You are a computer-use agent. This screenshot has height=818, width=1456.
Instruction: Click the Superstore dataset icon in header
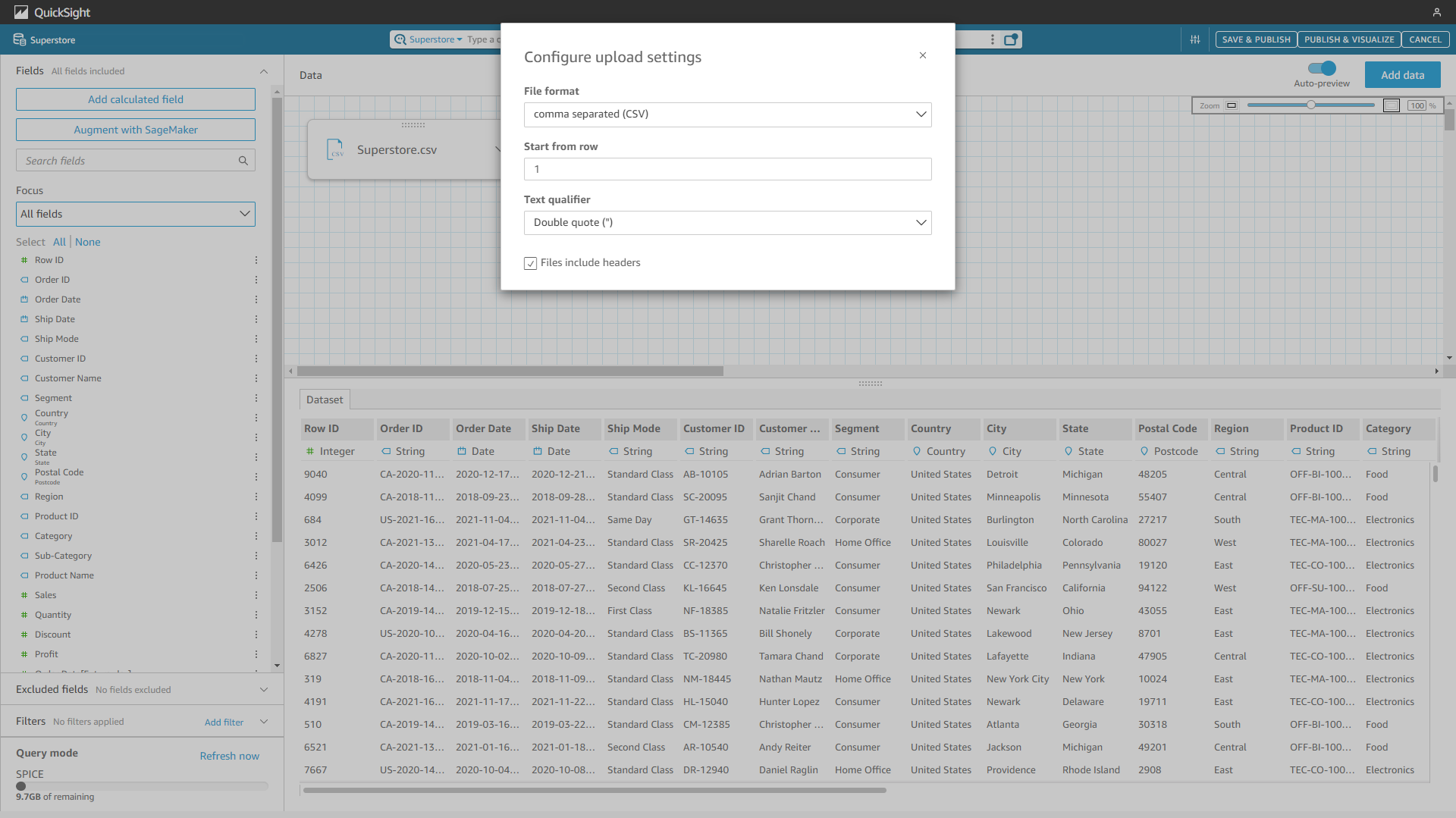click(x=20, y=39)
